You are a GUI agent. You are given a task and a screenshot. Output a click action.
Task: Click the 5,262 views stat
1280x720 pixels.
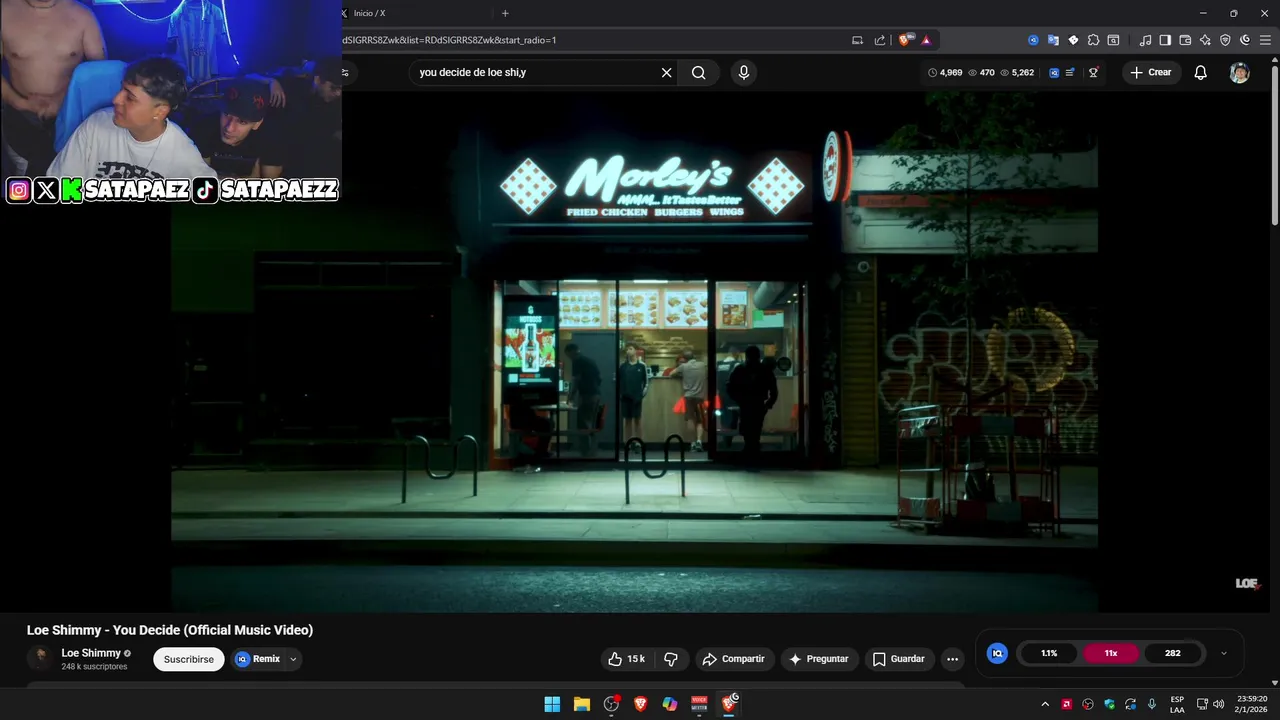coord(1016,72)
